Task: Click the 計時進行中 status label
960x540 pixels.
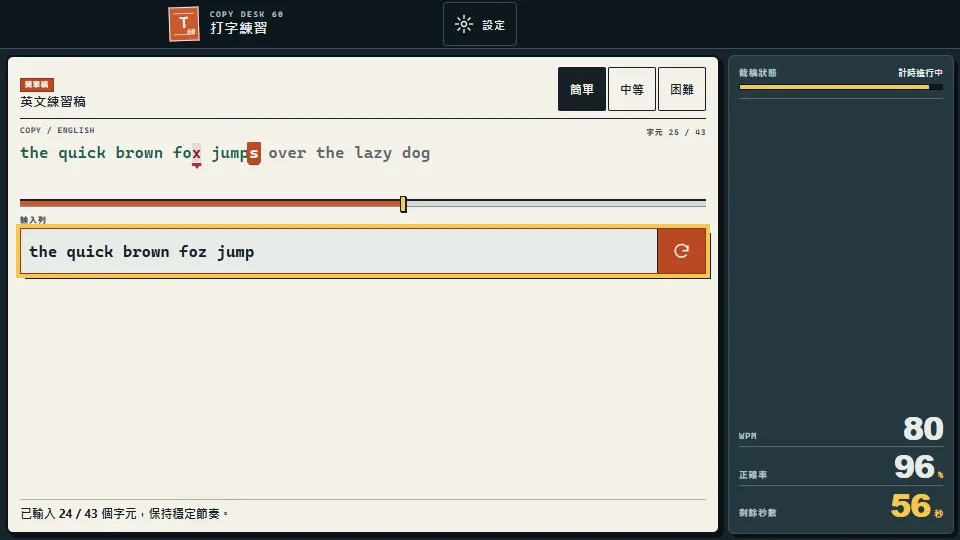Action: click(x=920, y=73)
